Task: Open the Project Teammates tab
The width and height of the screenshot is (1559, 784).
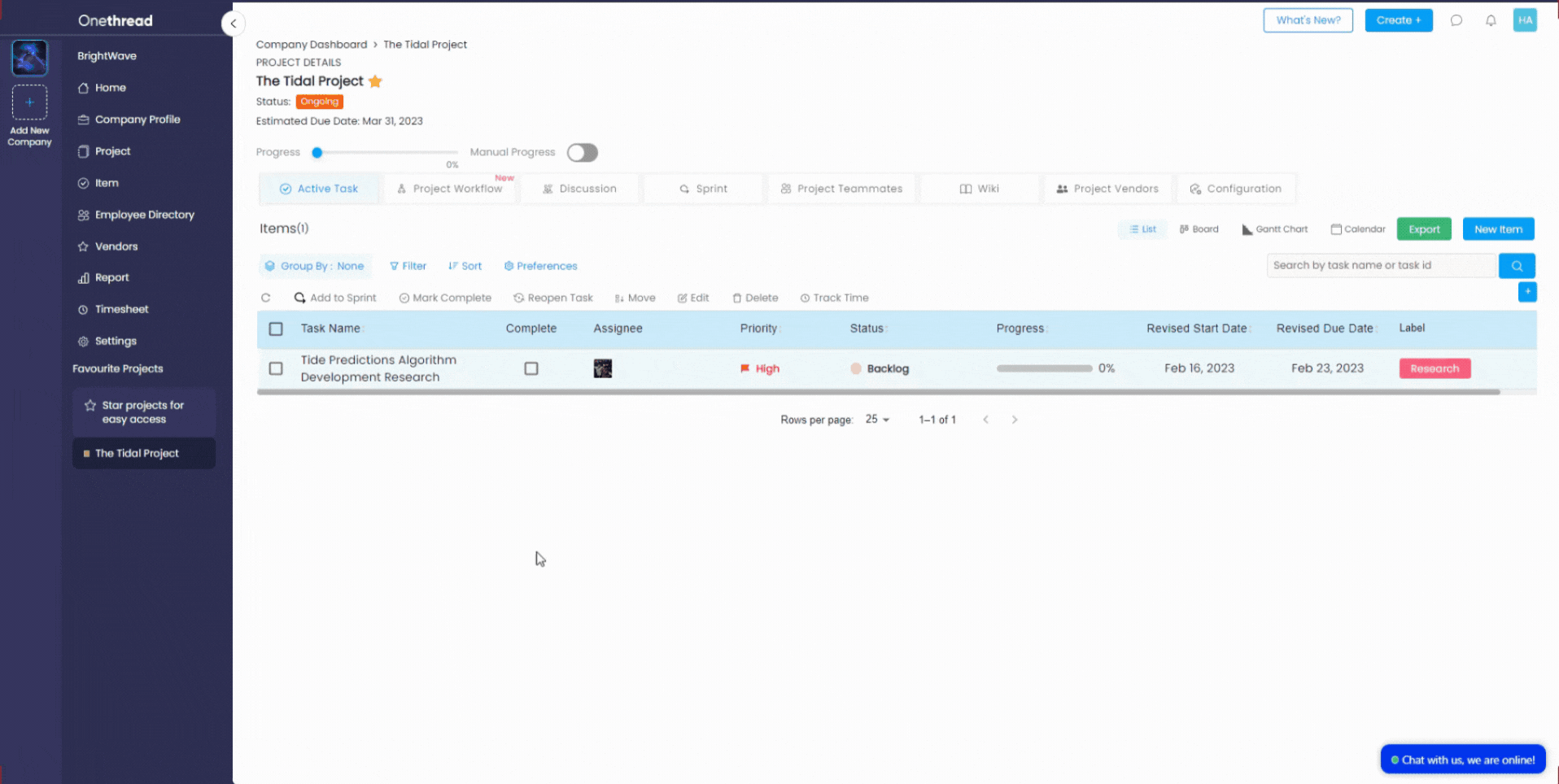Action: [x=841, y=189]
